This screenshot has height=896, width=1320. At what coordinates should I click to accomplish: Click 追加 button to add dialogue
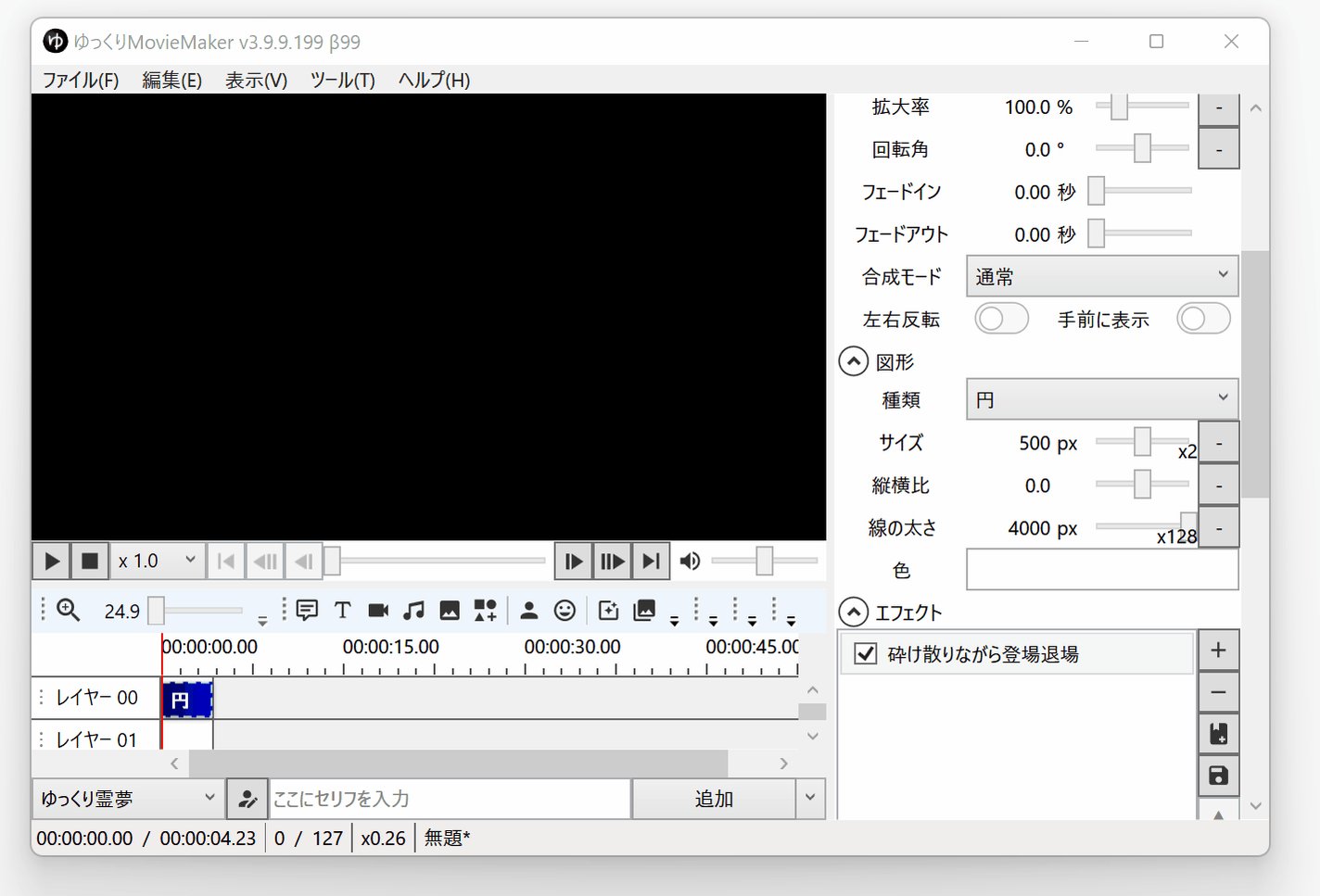click(714, 798)
